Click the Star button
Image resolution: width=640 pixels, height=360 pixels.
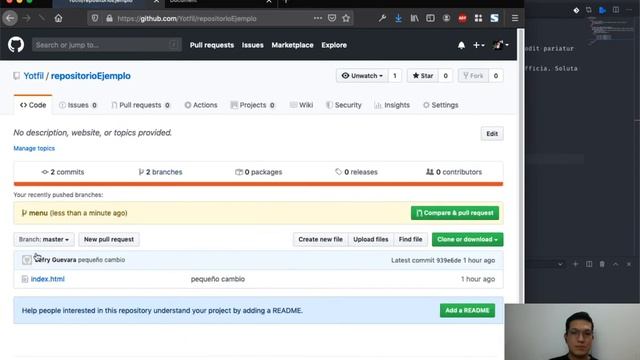(423, 76)
